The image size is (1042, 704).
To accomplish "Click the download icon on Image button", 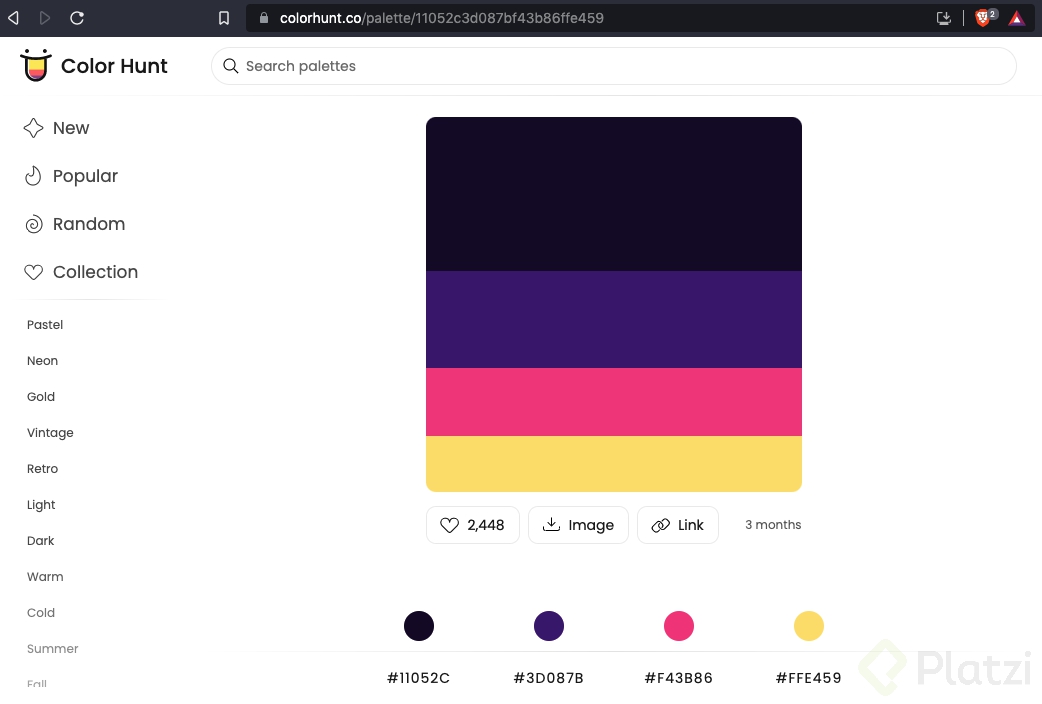I will [551, 525].
